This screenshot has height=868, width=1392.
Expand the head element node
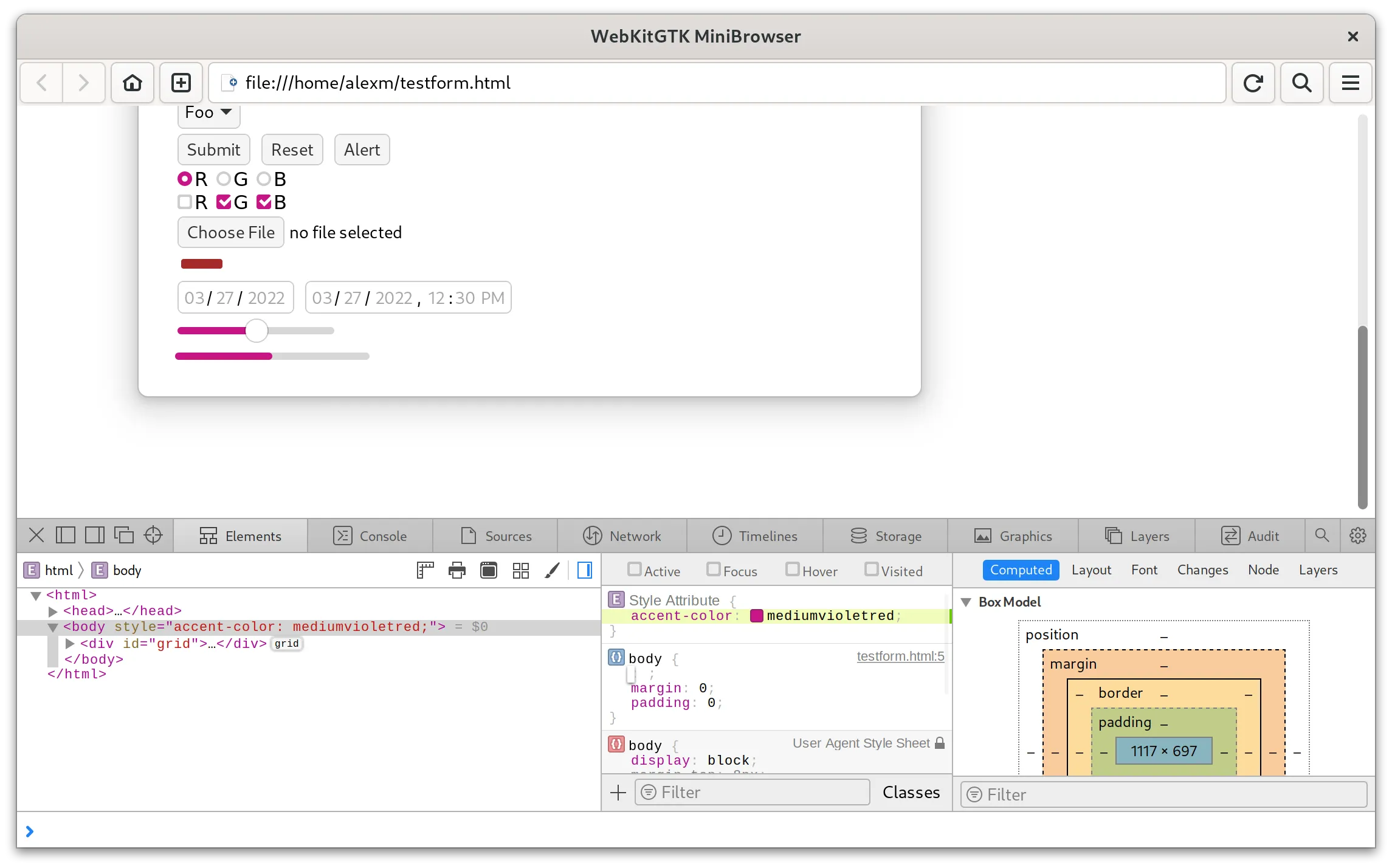(x=53, y=611)
